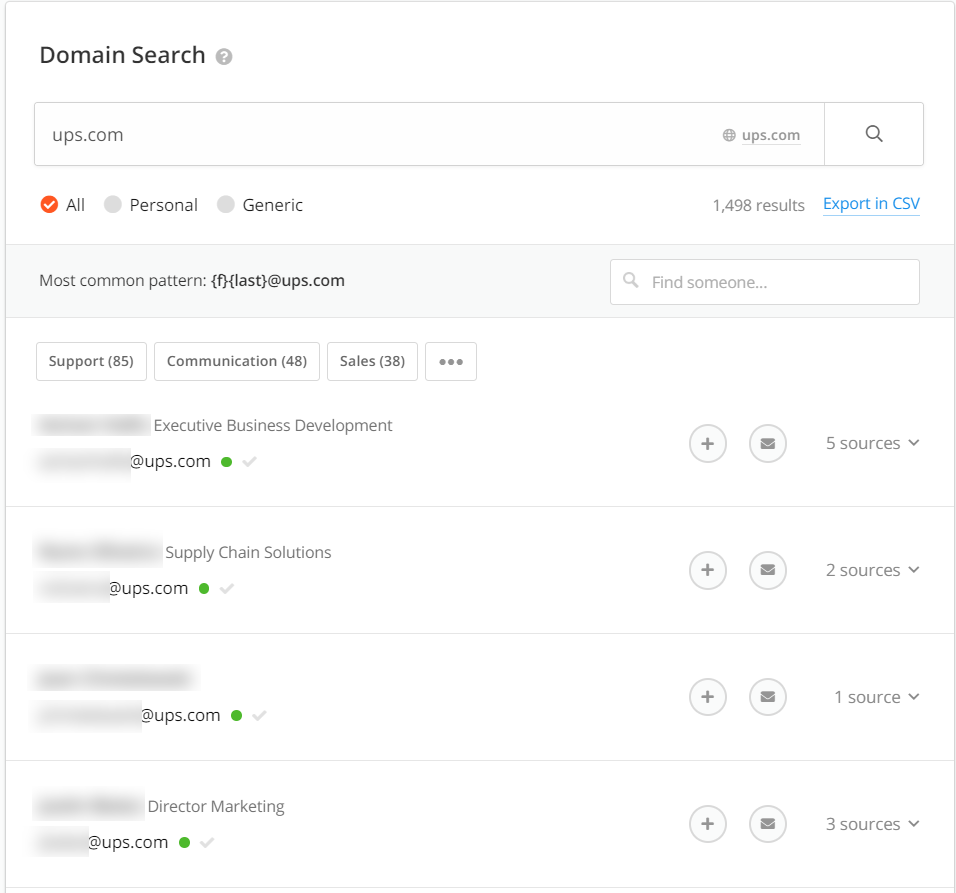Click the green dot beside Director Marketing email
Viewport: 956px width, 893px height.
pos(184,842)
